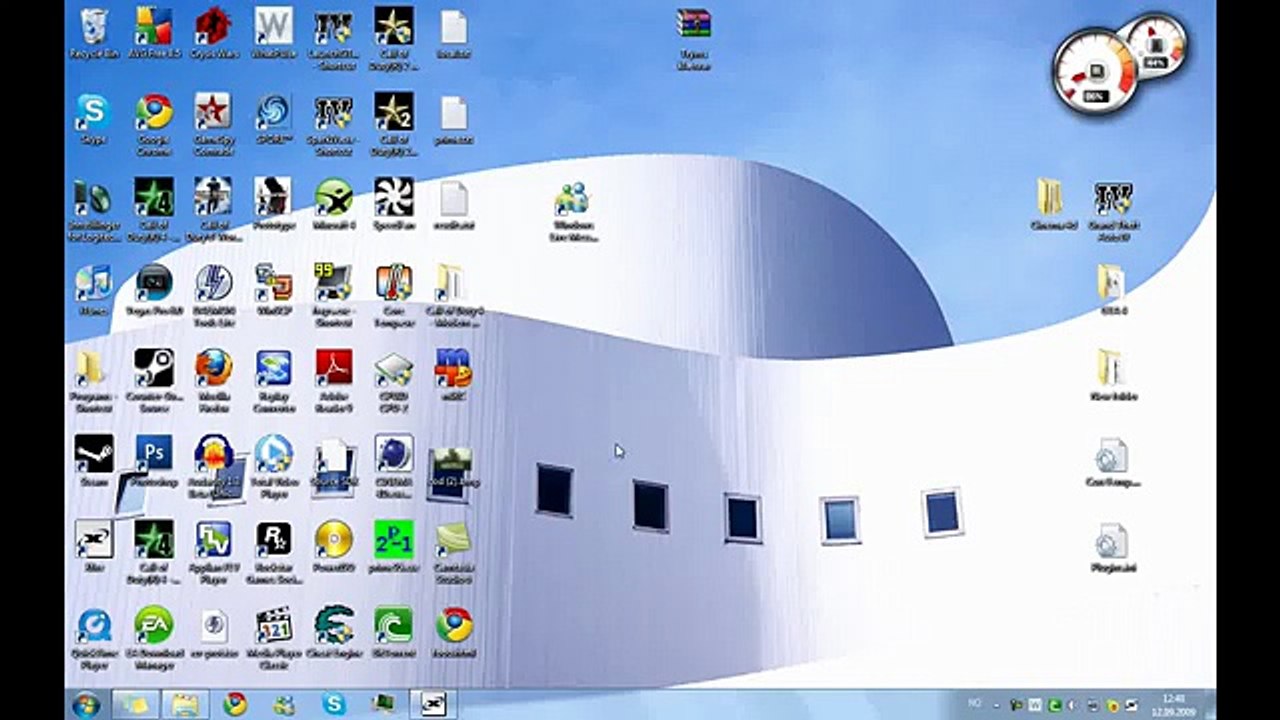
Task: Open the Camtasia Studio shortcut
Action: tap(453, 553)
